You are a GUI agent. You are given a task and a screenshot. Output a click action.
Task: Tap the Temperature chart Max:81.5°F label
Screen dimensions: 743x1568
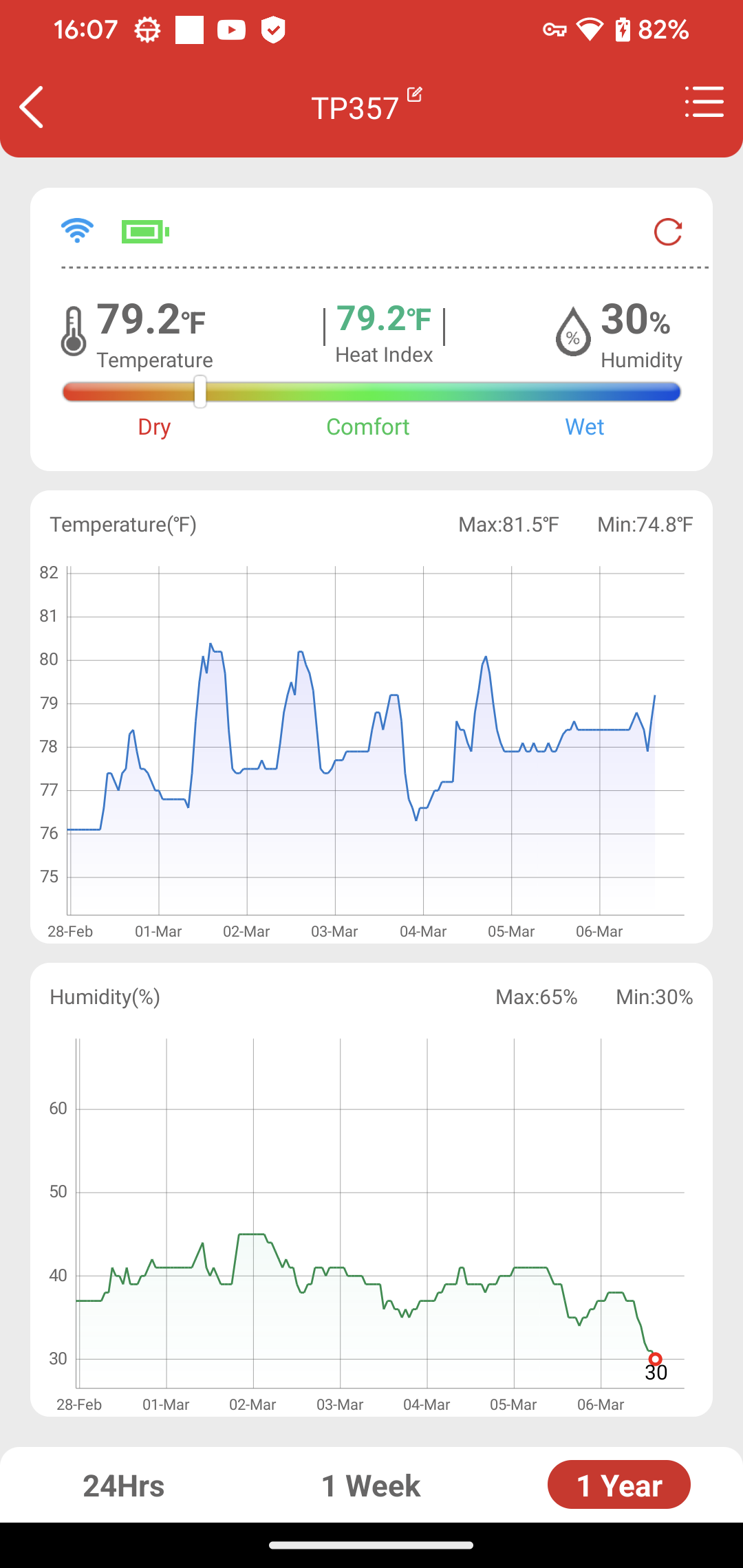click(508, 525)
